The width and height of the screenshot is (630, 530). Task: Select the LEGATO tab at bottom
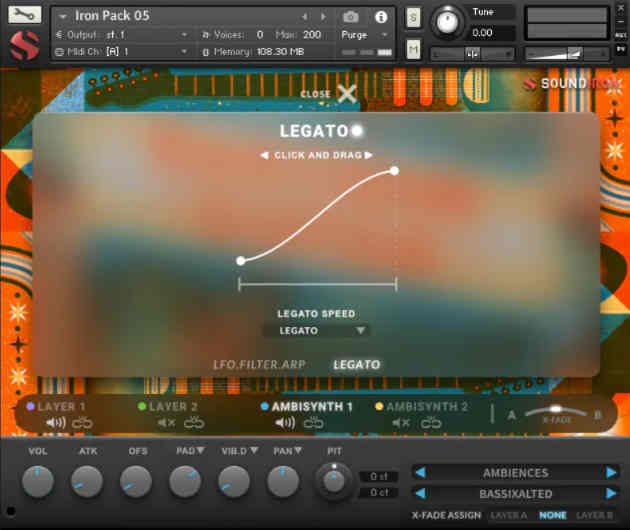[x=357, y=365]
